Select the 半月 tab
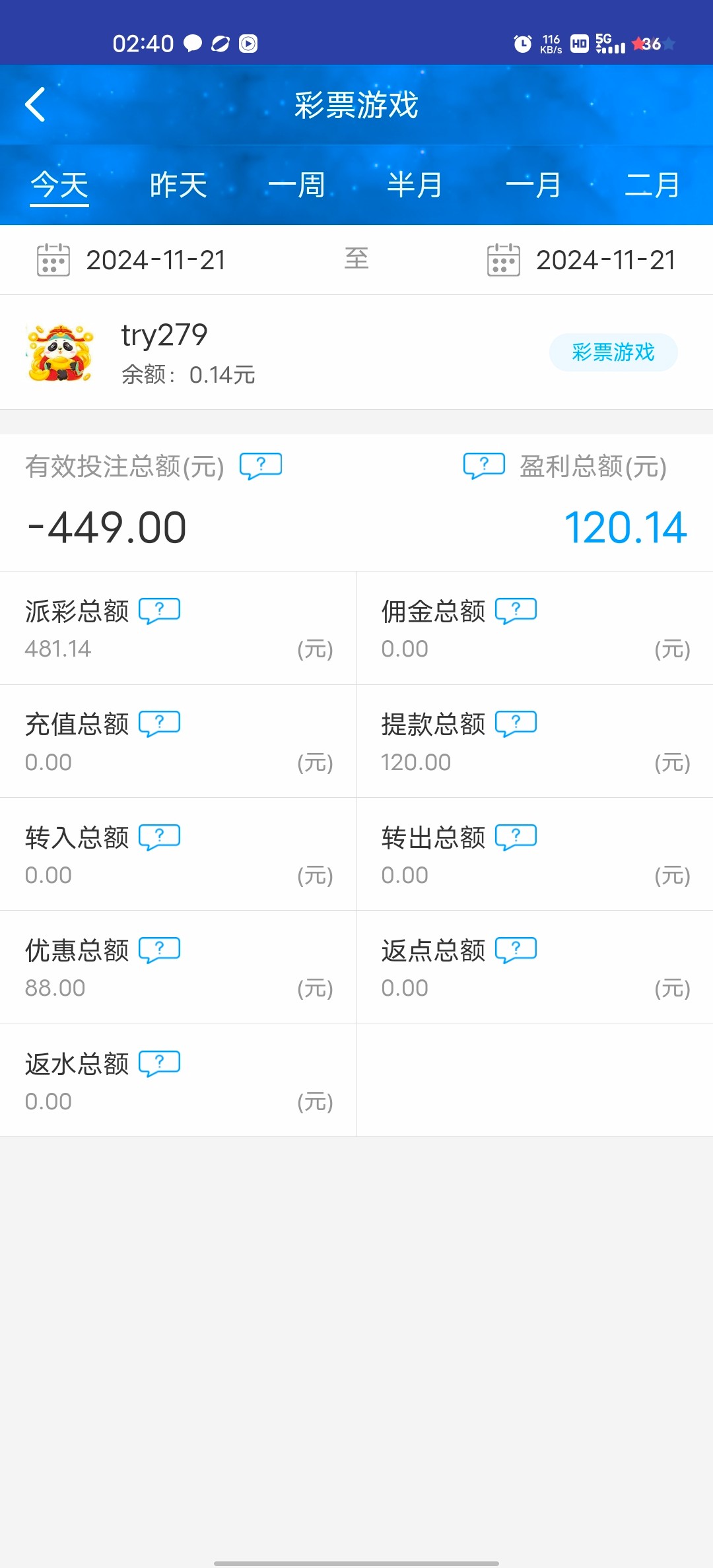Image resolution: width=713 pixels, height=1568 pixels. pyautogui.click(x=415, y=185)
